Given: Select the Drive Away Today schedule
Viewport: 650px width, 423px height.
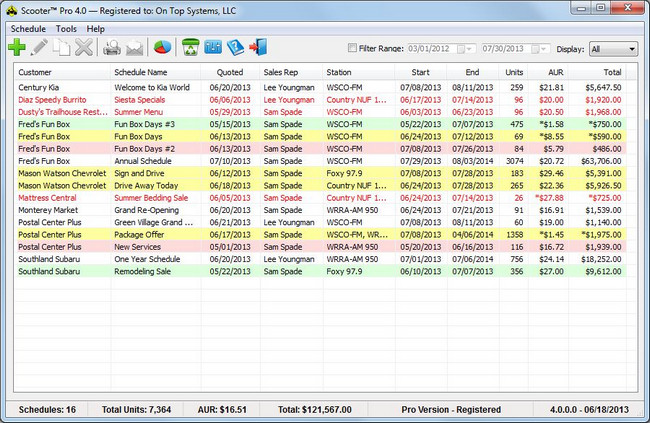Looking at the screenshot, I should pyautogui.click(x=320, y=185).
